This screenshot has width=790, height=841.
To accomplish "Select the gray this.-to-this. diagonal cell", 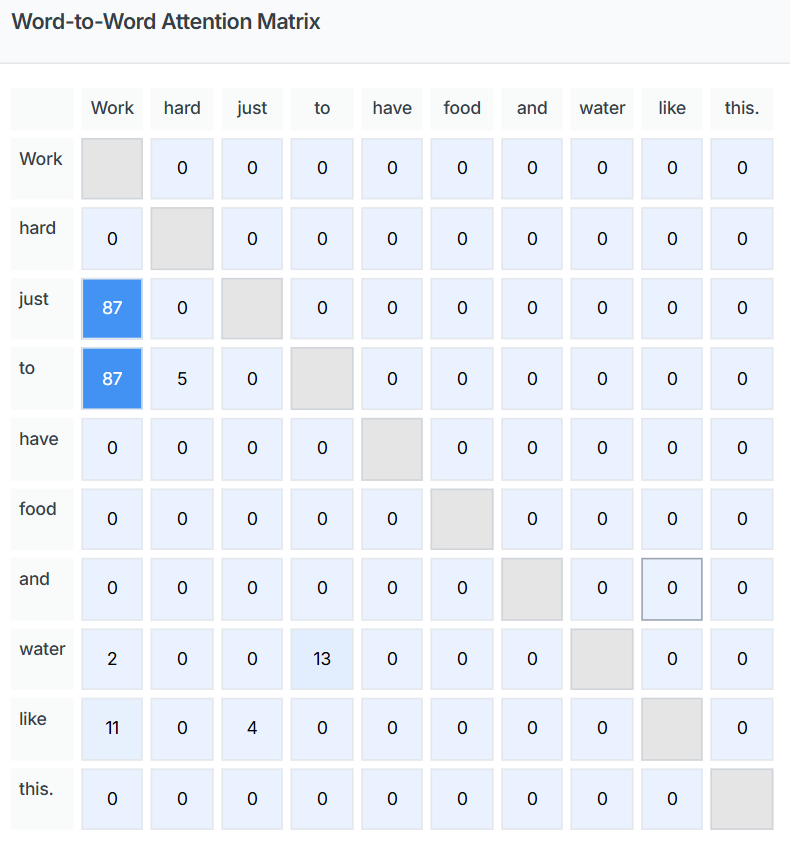I will [x=742, y=799].
